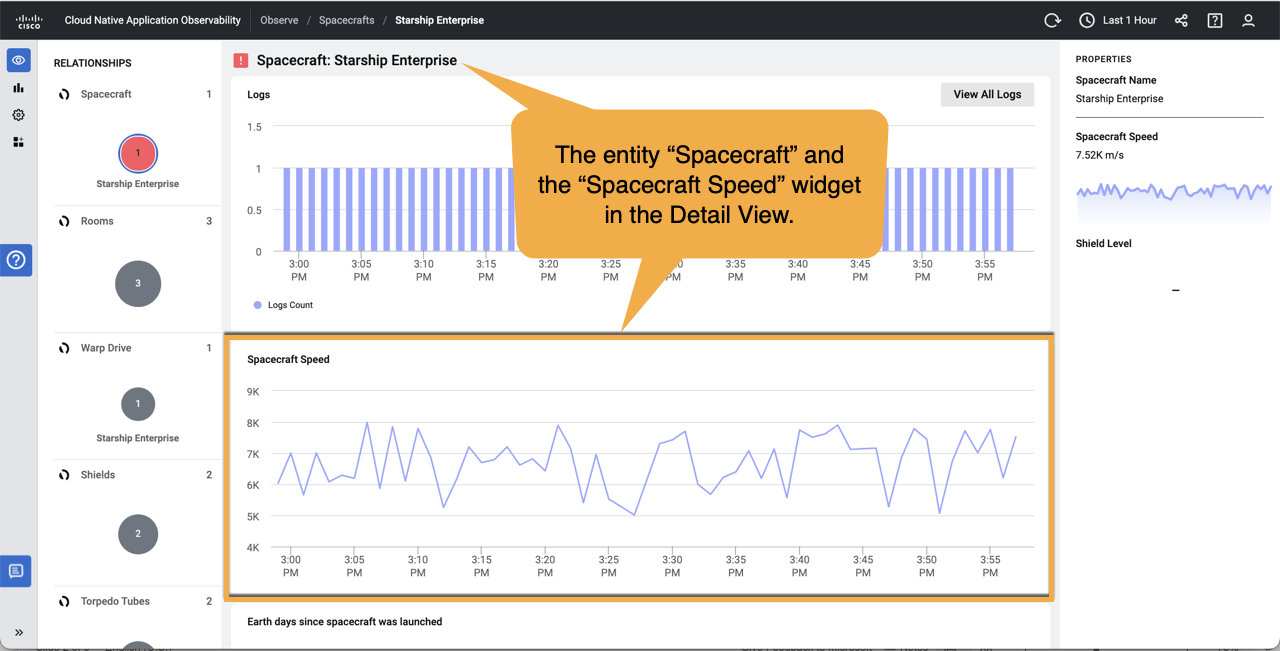
Task: Click the refresh icon in top bar
Action: (x=1055, y=20)
